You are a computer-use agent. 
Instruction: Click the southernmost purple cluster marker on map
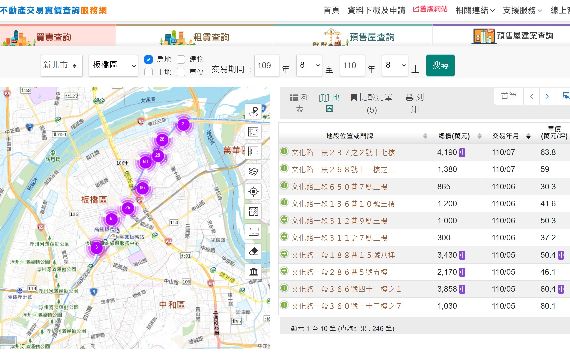click(x=96, y=248)
